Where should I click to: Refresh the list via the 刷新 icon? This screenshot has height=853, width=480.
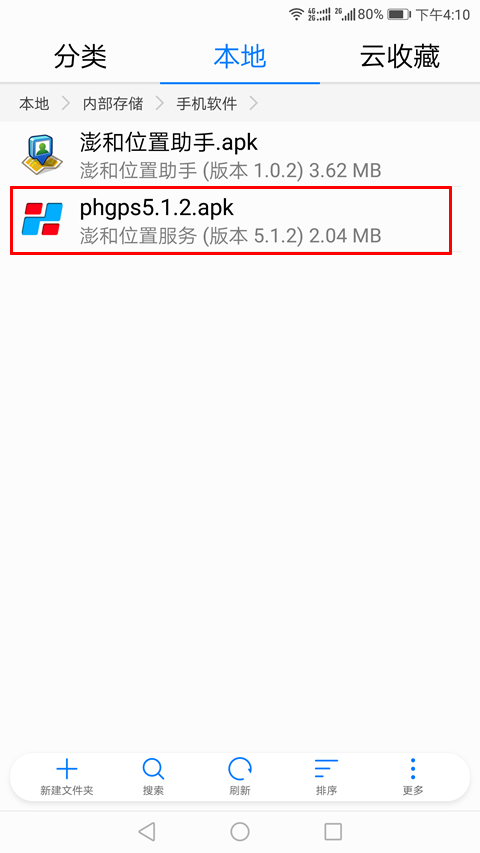tap(239, 769)
